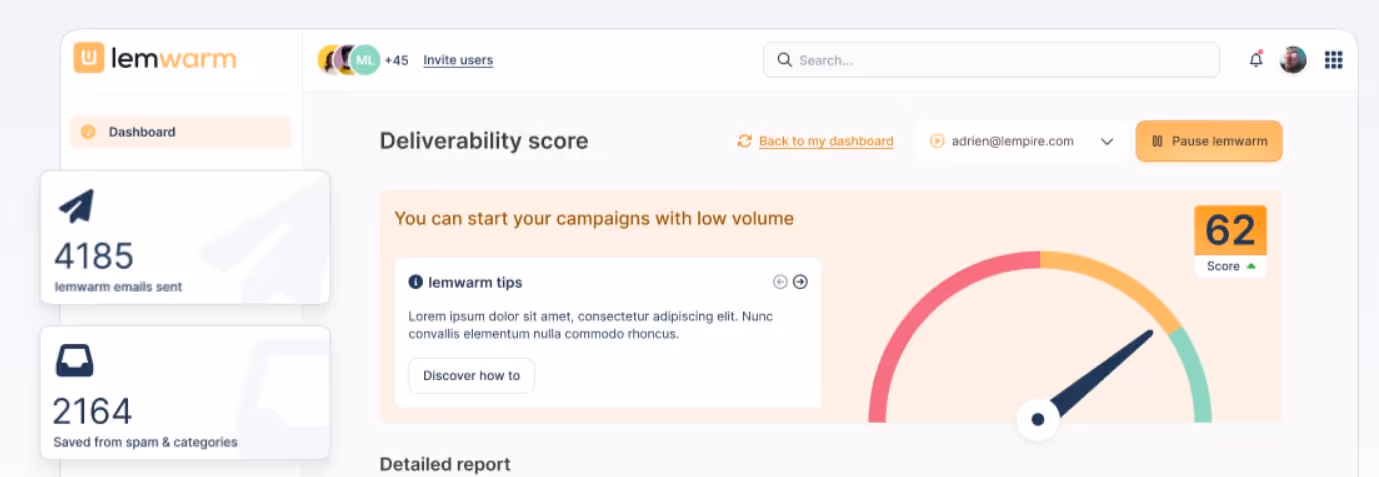Select the 2164 saved from spam value
This screenshot has width=1379, height=477.
(92, 412)
